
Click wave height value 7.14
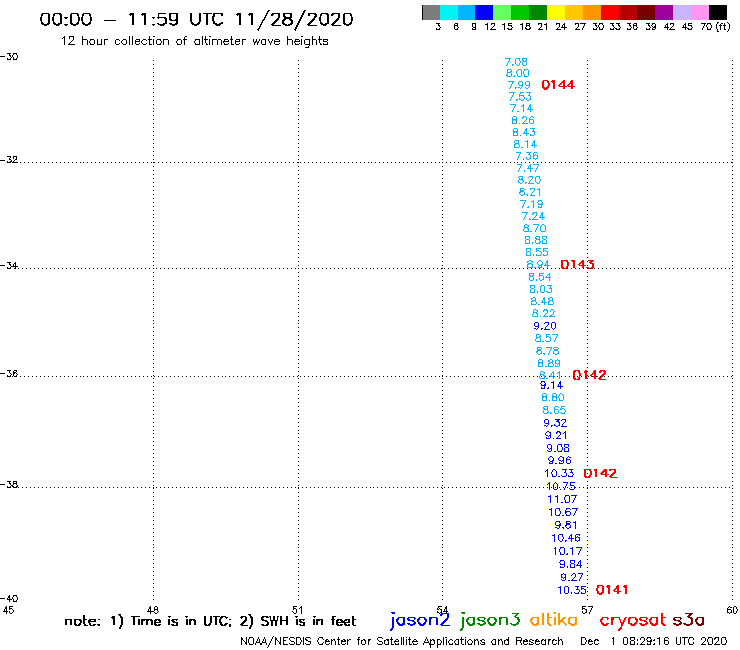[521, 109]
